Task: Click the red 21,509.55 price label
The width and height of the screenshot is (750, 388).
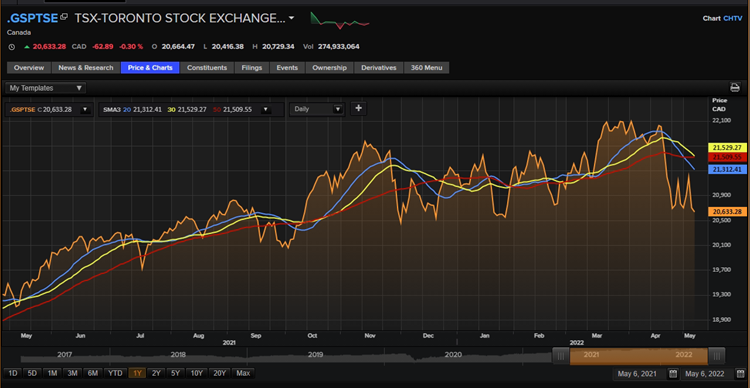Action: (727, 157)
